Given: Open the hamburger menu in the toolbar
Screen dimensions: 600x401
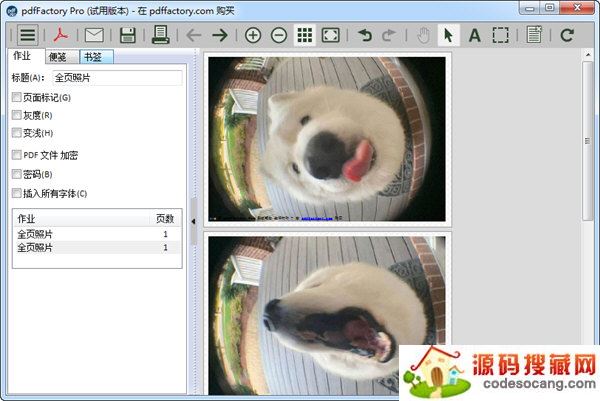Looking at the screenshot, I should 28,35.
